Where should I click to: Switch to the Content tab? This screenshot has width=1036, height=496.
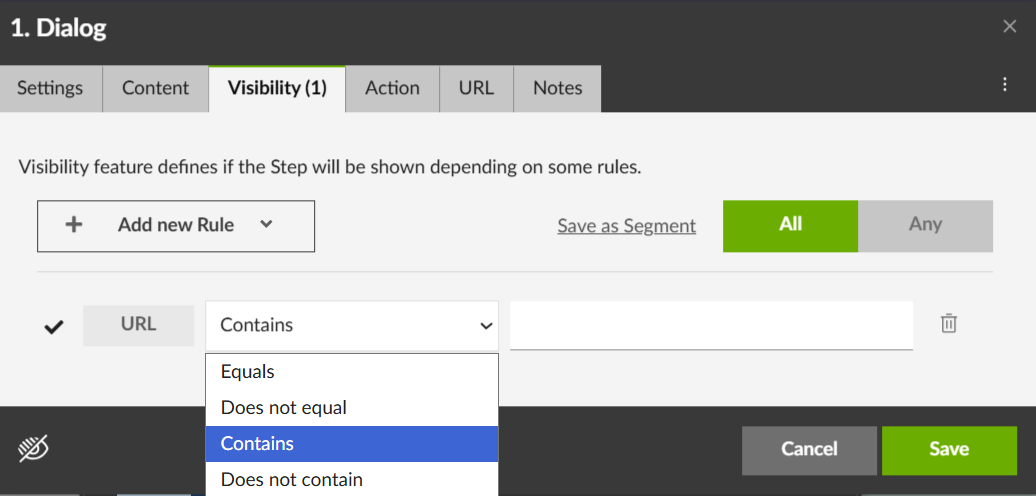pyautogui.click(x=155, y=88)
